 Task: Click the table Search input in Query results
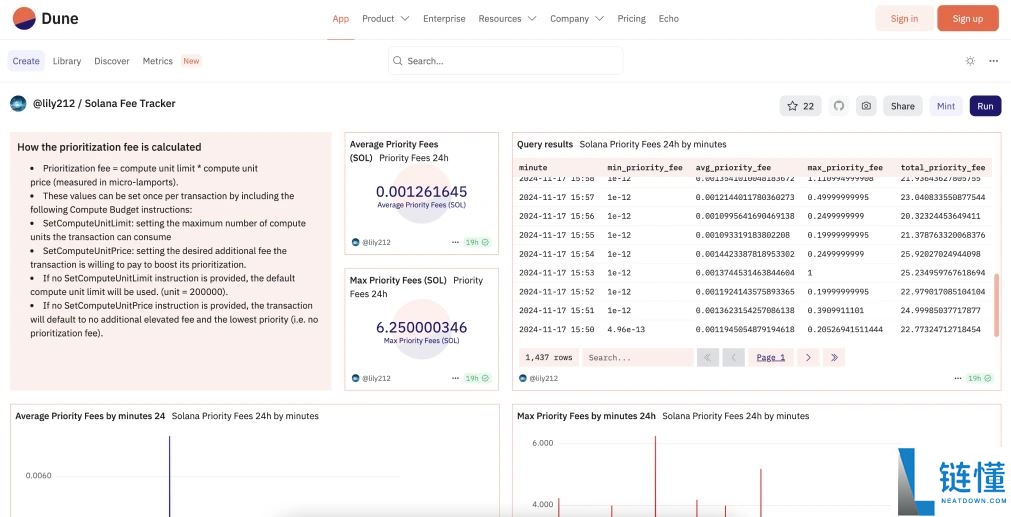(x=637, y=357)
